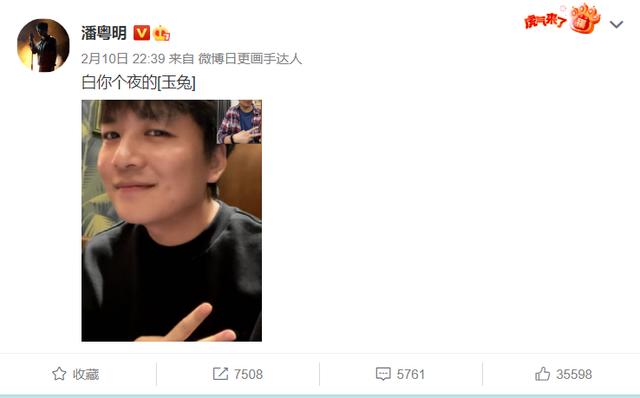
Task: Click the 白你个夜的 post text
Action: [119, 83]
